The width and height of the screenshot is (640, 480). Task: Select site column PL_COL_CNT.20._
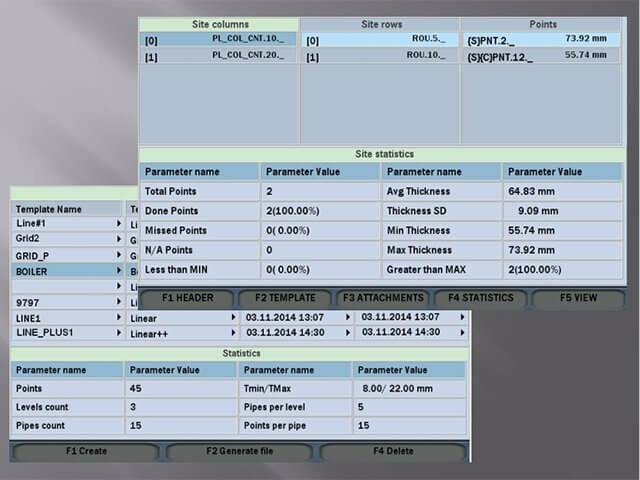pyautogui.click(x=218, y=57)
